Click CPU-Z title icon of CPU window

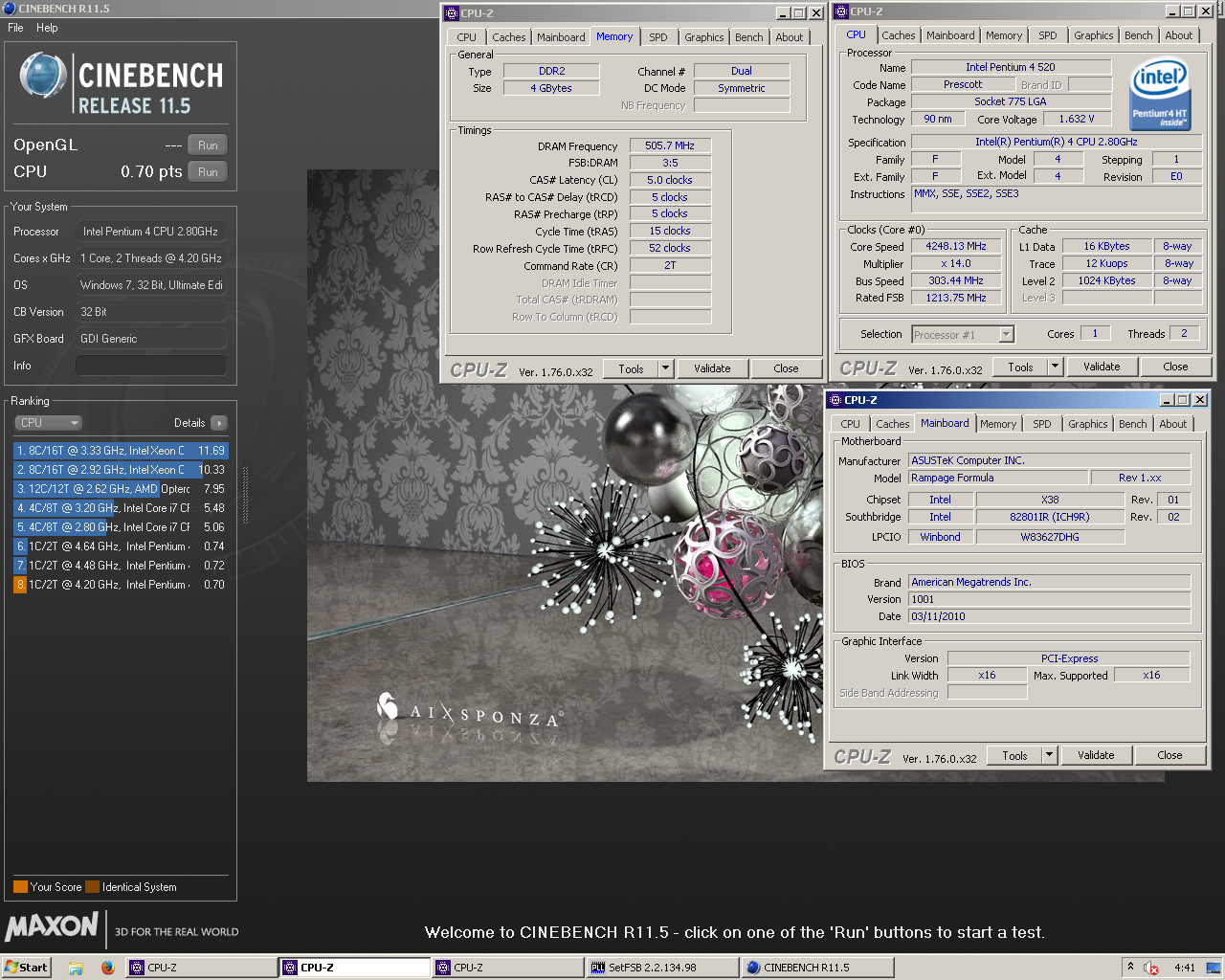pos(841,11)
